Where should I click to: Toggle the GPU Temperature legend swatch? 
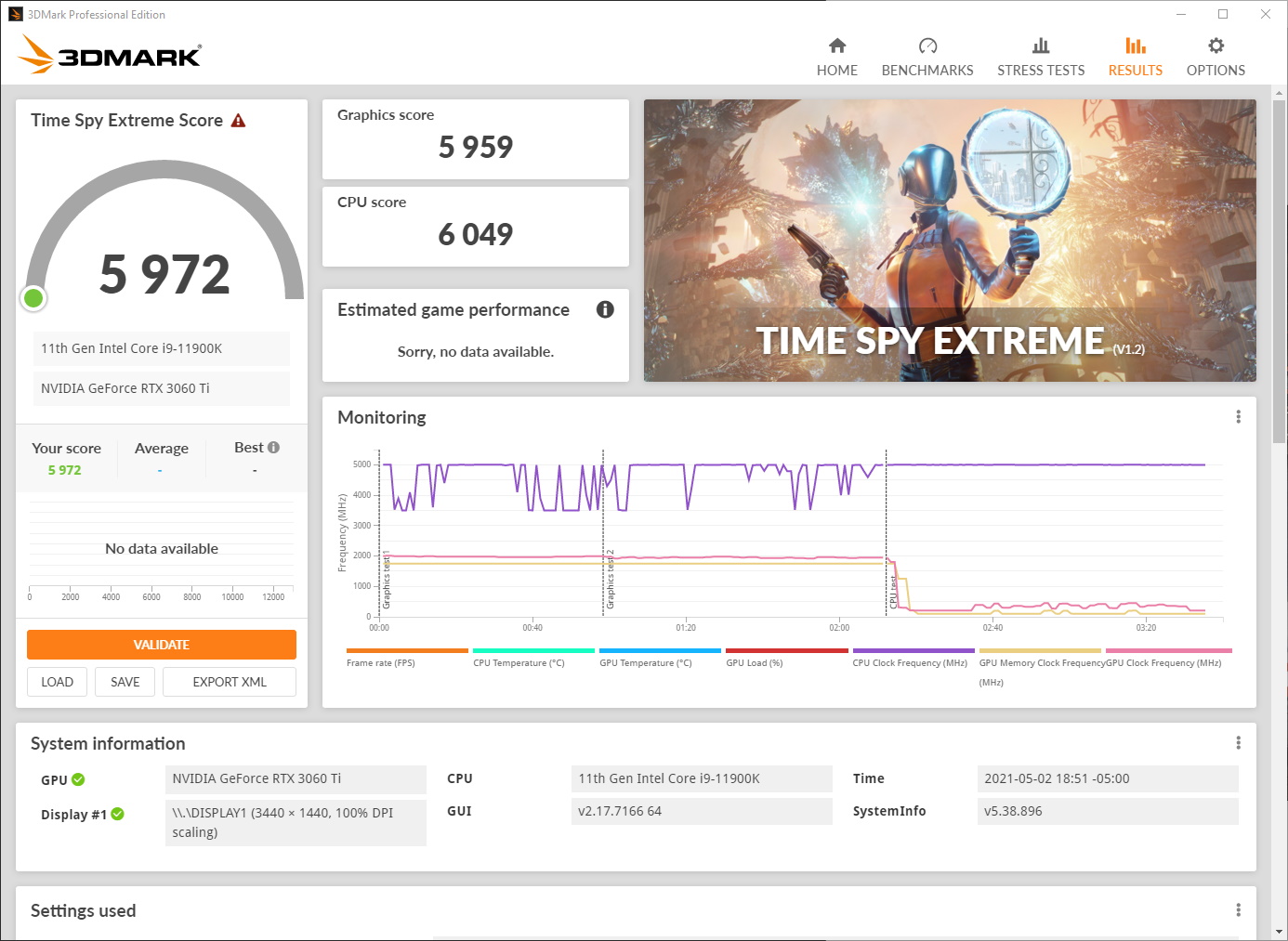coord(660,650)
